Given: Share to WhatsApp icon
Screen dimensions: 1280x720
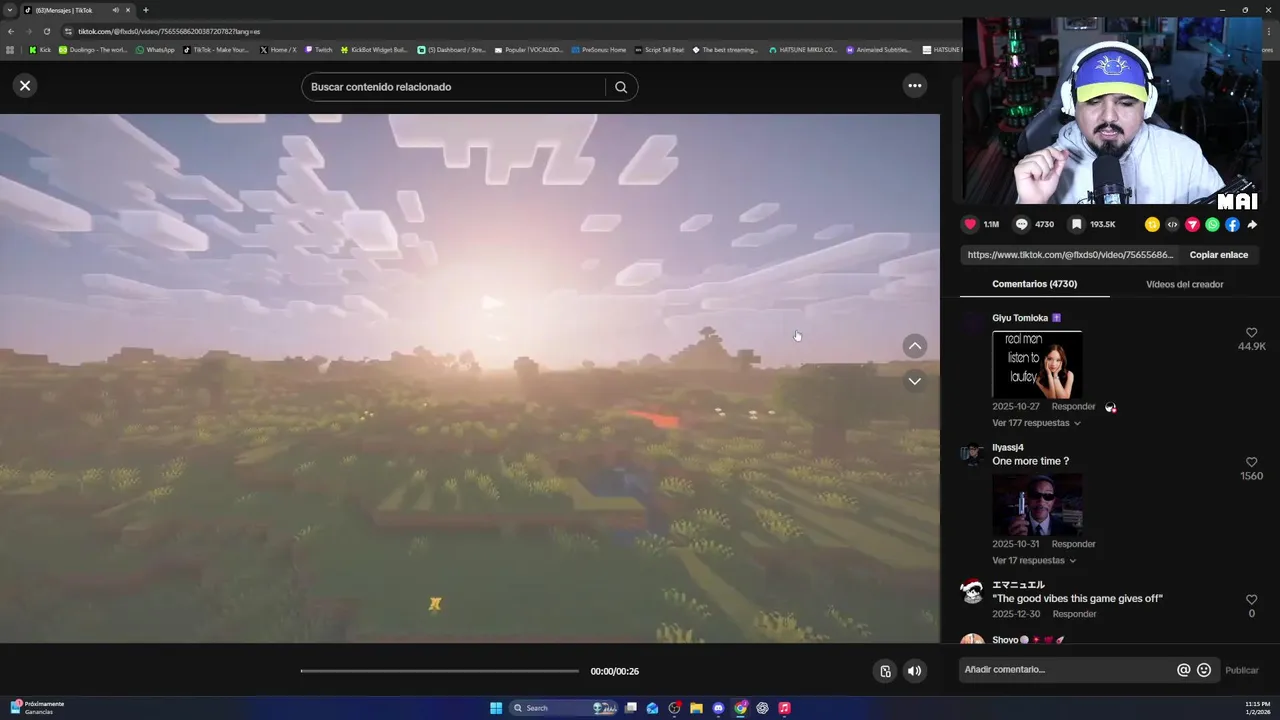Looking at the screenshot, I should pyautogui.click(x=1212, y=225).
